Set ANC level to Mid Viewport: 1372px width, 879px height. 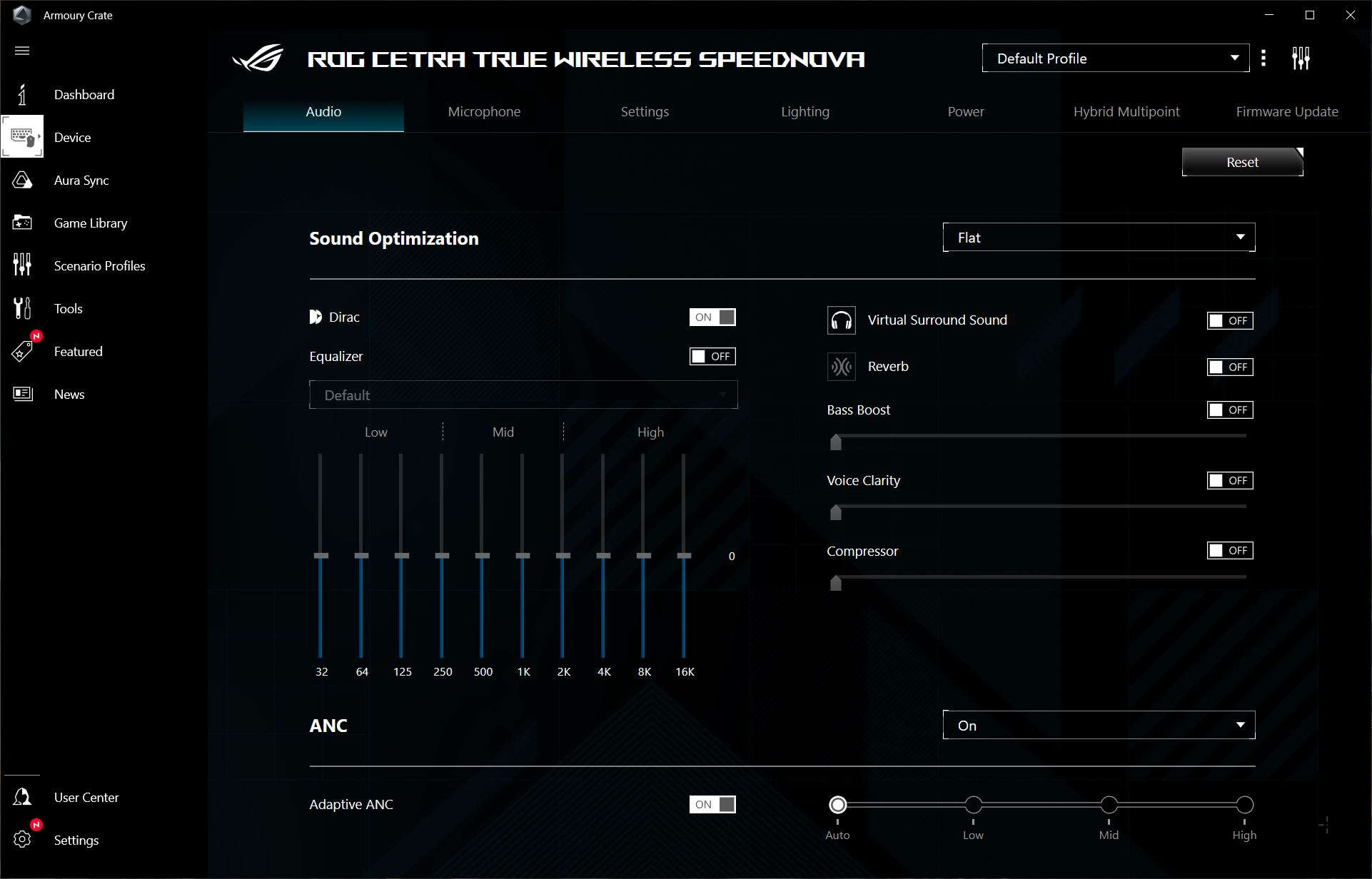coord(1109,805)
